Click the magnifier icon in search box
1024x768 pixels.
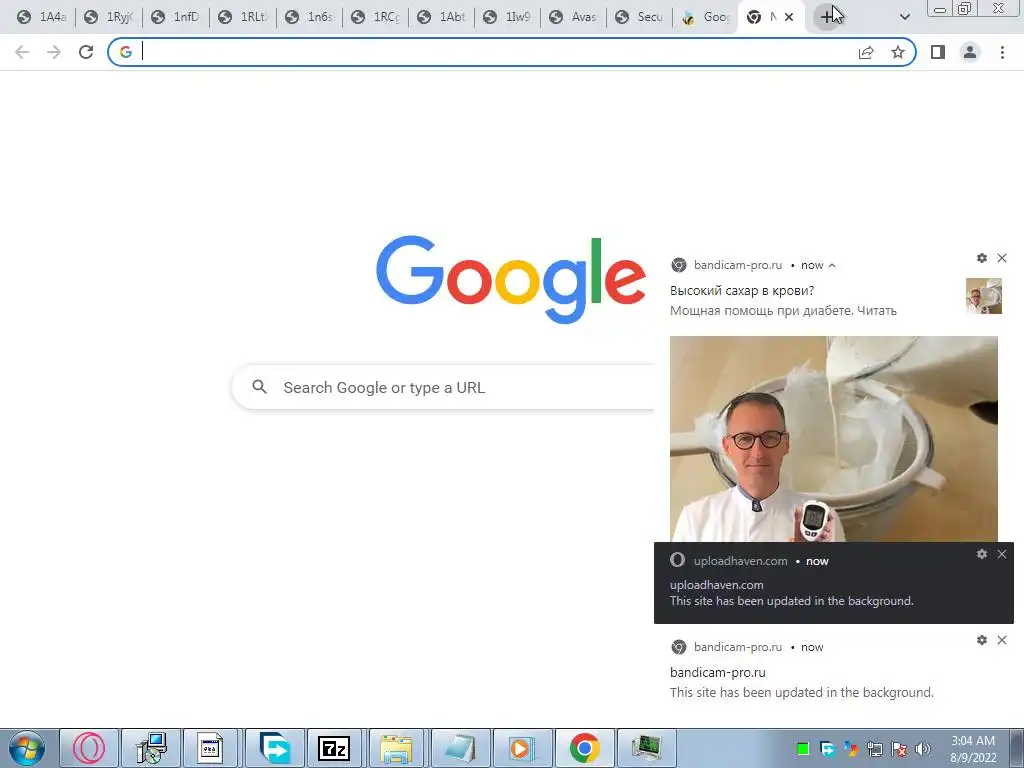coord(259,387)
